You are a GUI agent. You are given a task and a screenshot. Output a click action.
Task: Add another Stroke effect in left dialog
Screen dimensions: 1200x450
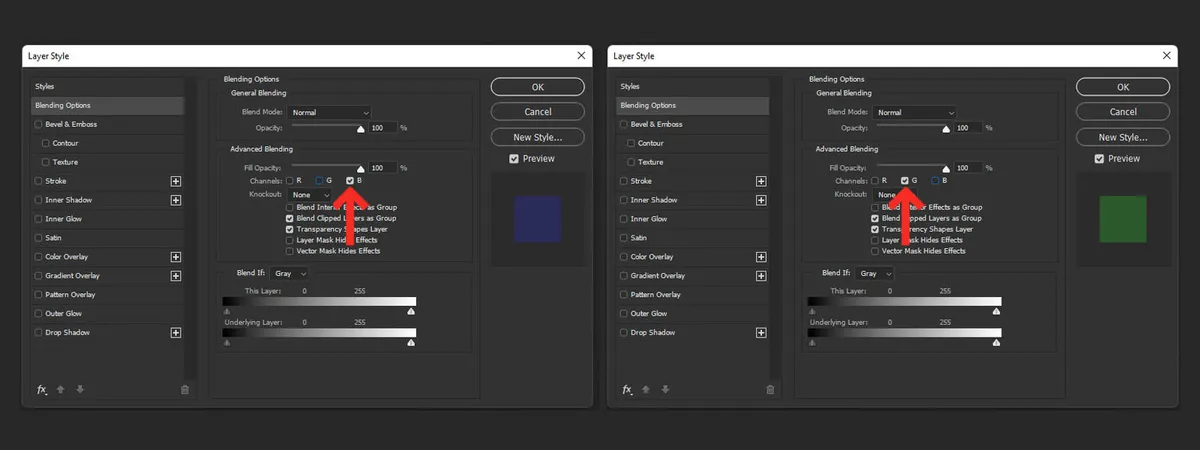point(176,181)
